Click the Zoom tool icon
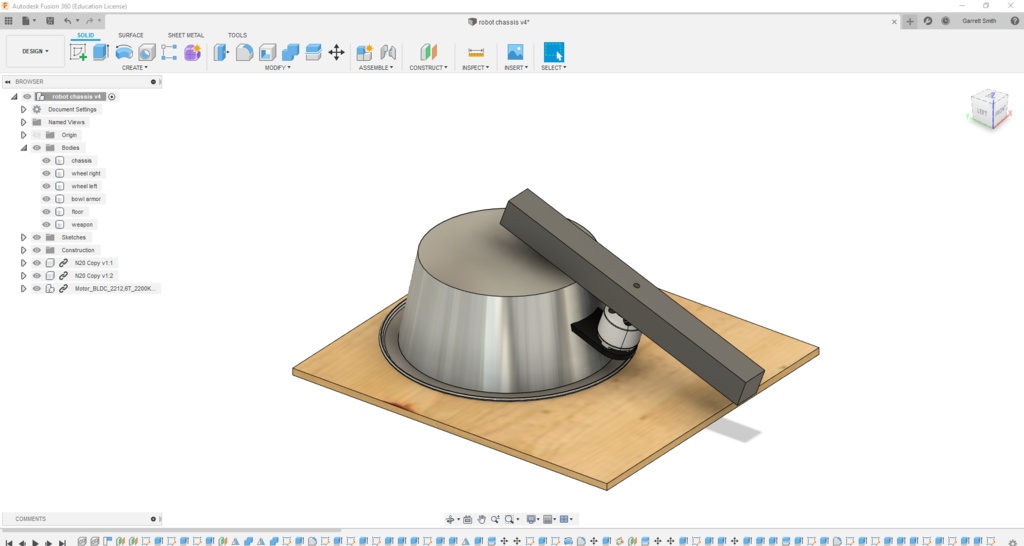The width and height of the screenshot is (1024, 546). (x=495, y=519)
